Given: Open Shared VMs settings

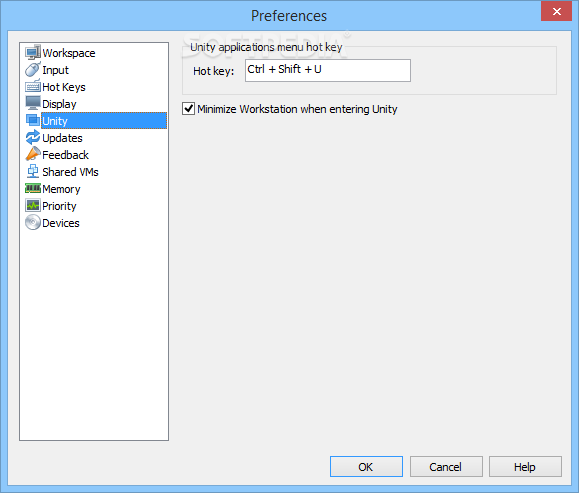Looking at the screenshot, I should point(70,172).
